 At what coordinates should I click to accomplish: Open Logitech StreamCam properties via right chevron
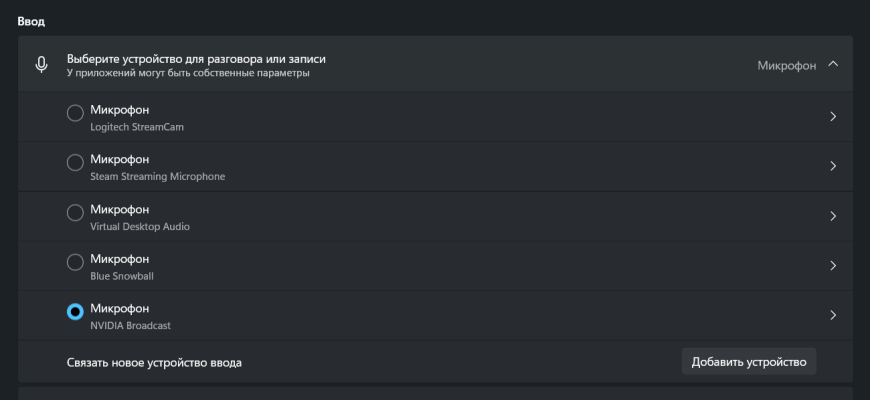pyautogui.click(x=832, y=117)
